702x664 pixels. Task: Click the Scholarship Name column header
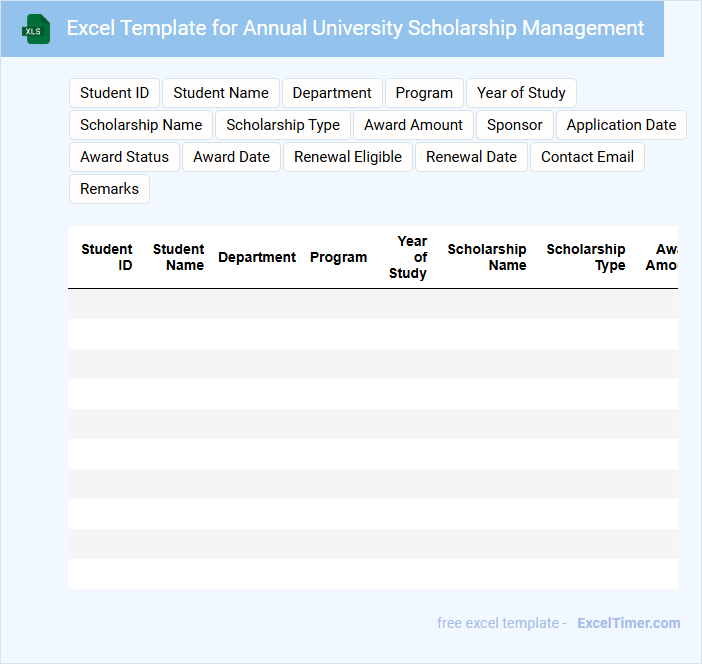[487, 257]
